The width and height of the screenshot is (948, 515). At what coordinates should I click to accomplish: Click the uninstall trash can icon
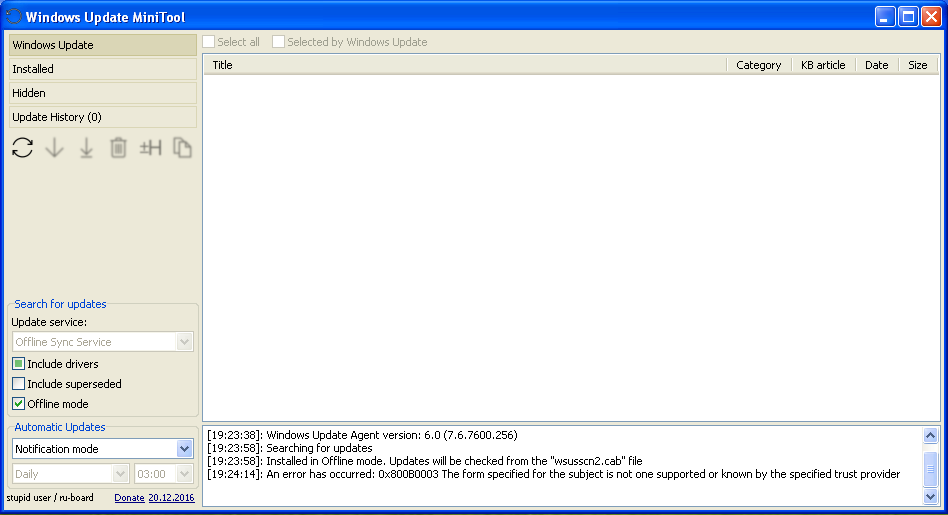(118, 148)
